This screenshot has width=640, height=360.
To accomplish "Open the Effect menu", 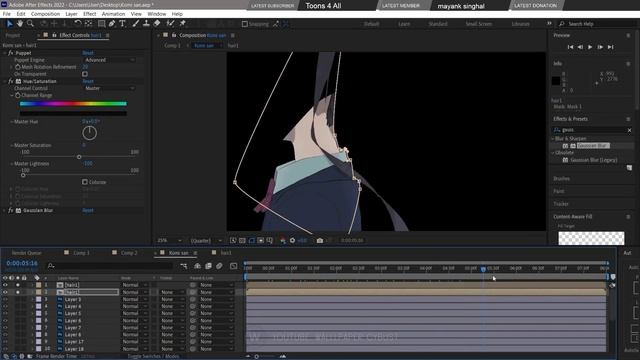I will [89, 14].
